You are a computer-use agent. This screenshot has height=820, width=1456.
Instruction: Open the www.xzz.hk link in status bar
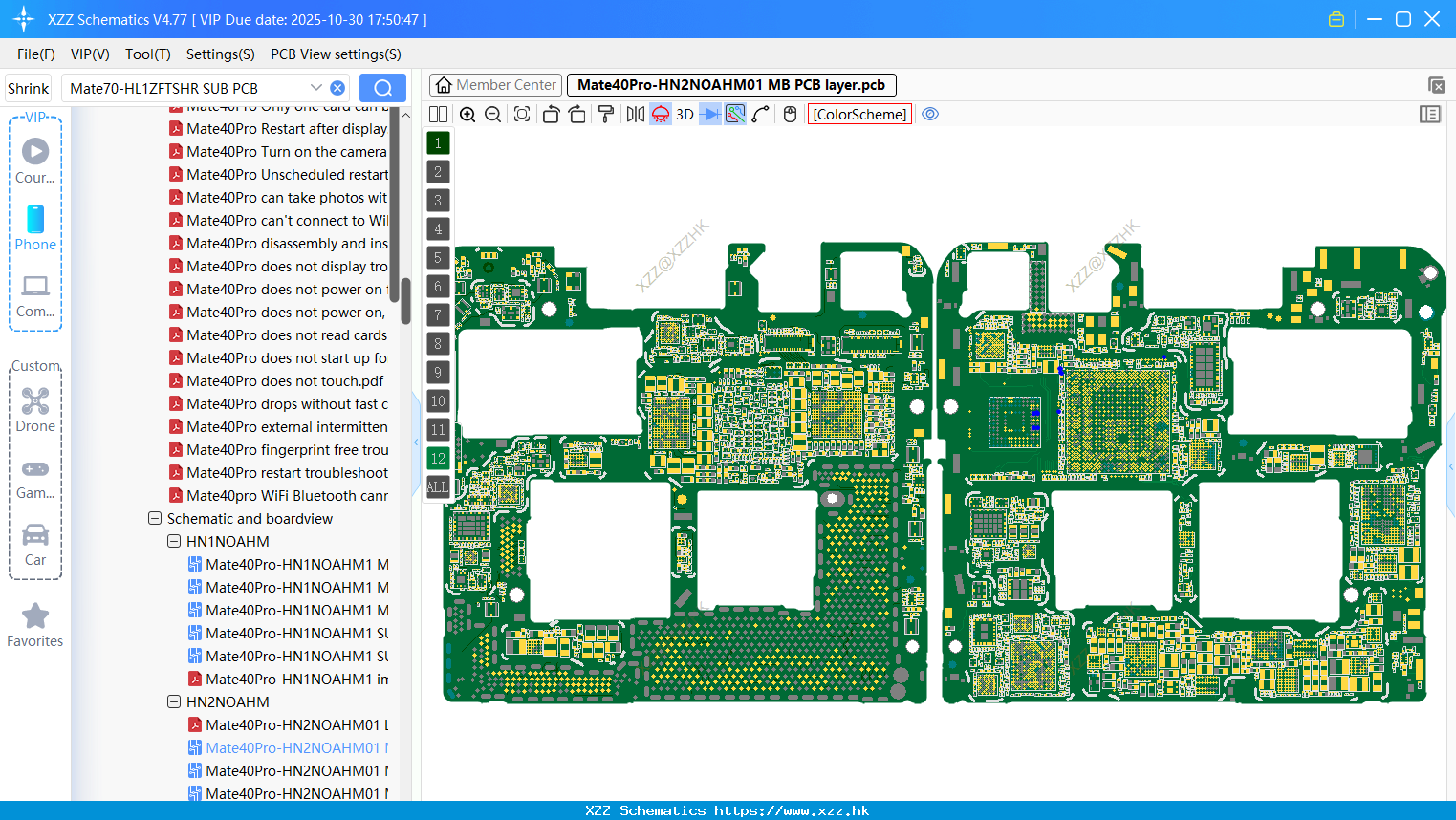(792, 810)
